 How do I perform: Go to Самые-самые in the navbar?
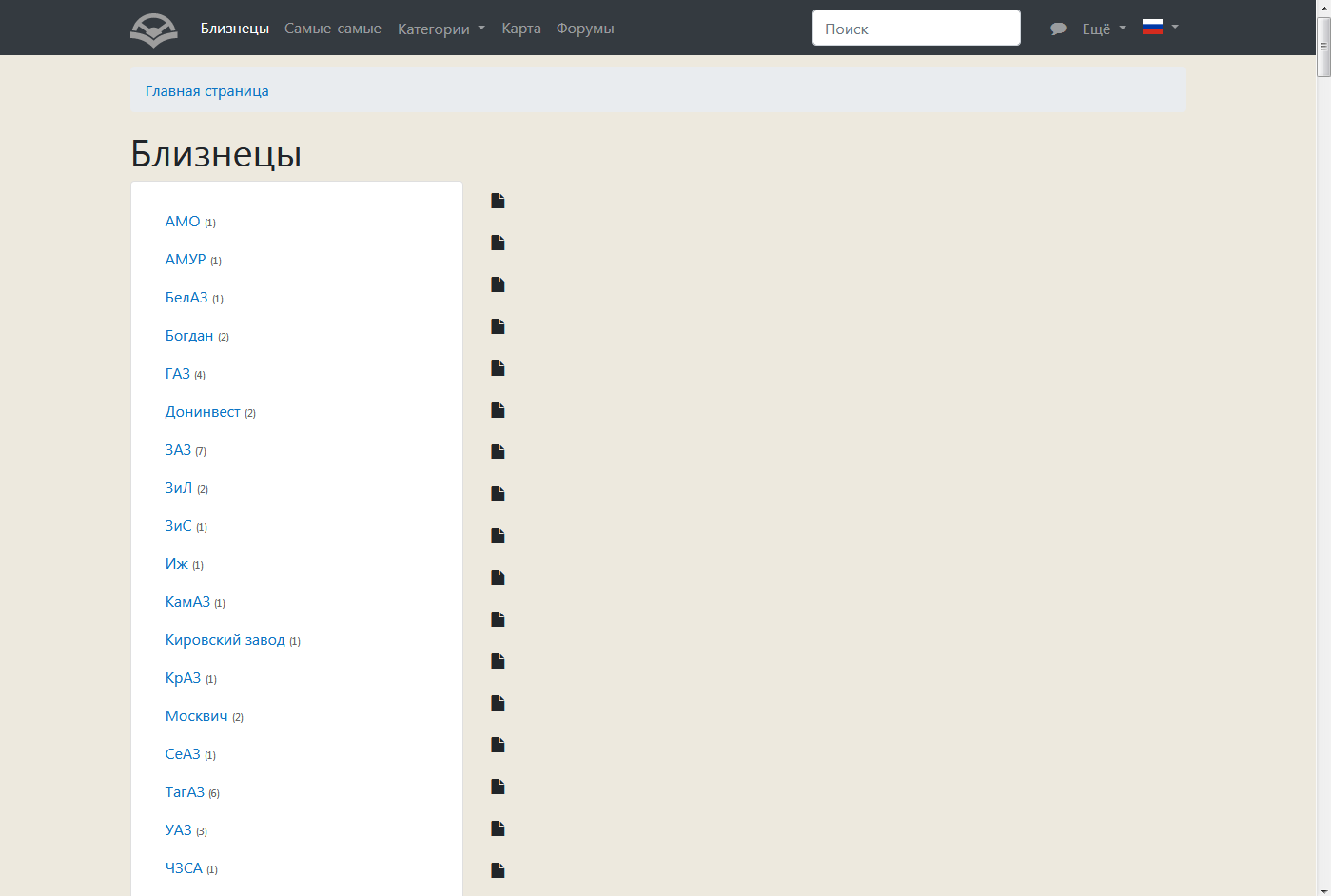coord(333,29)
